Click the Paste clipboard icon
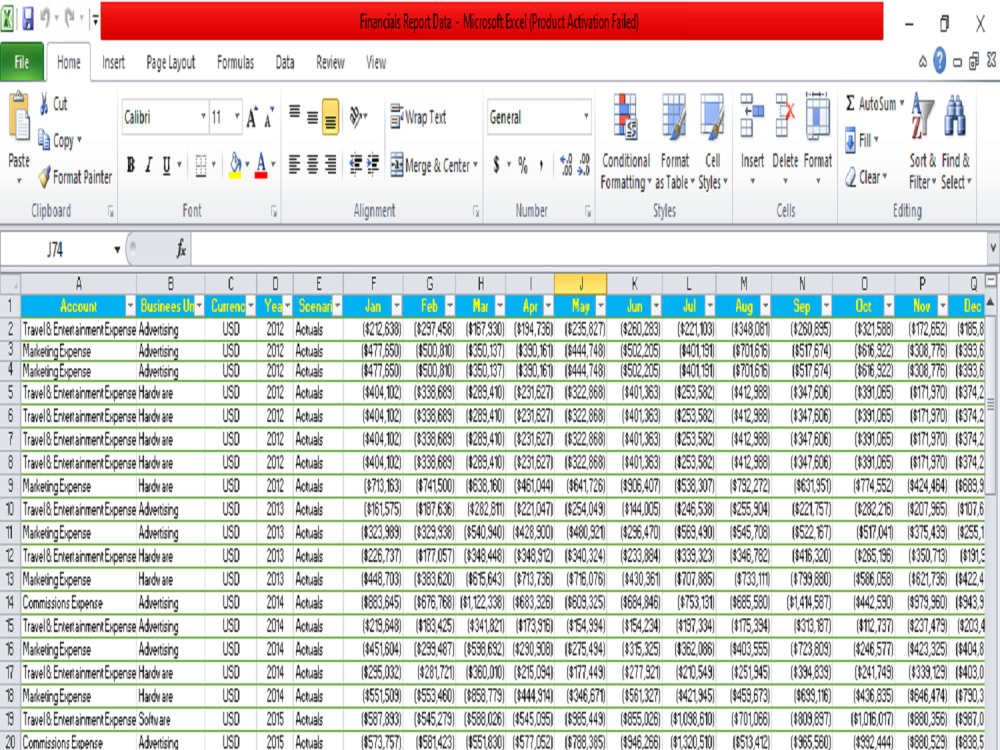This screenshot has width=1000, height=750. 18,117
